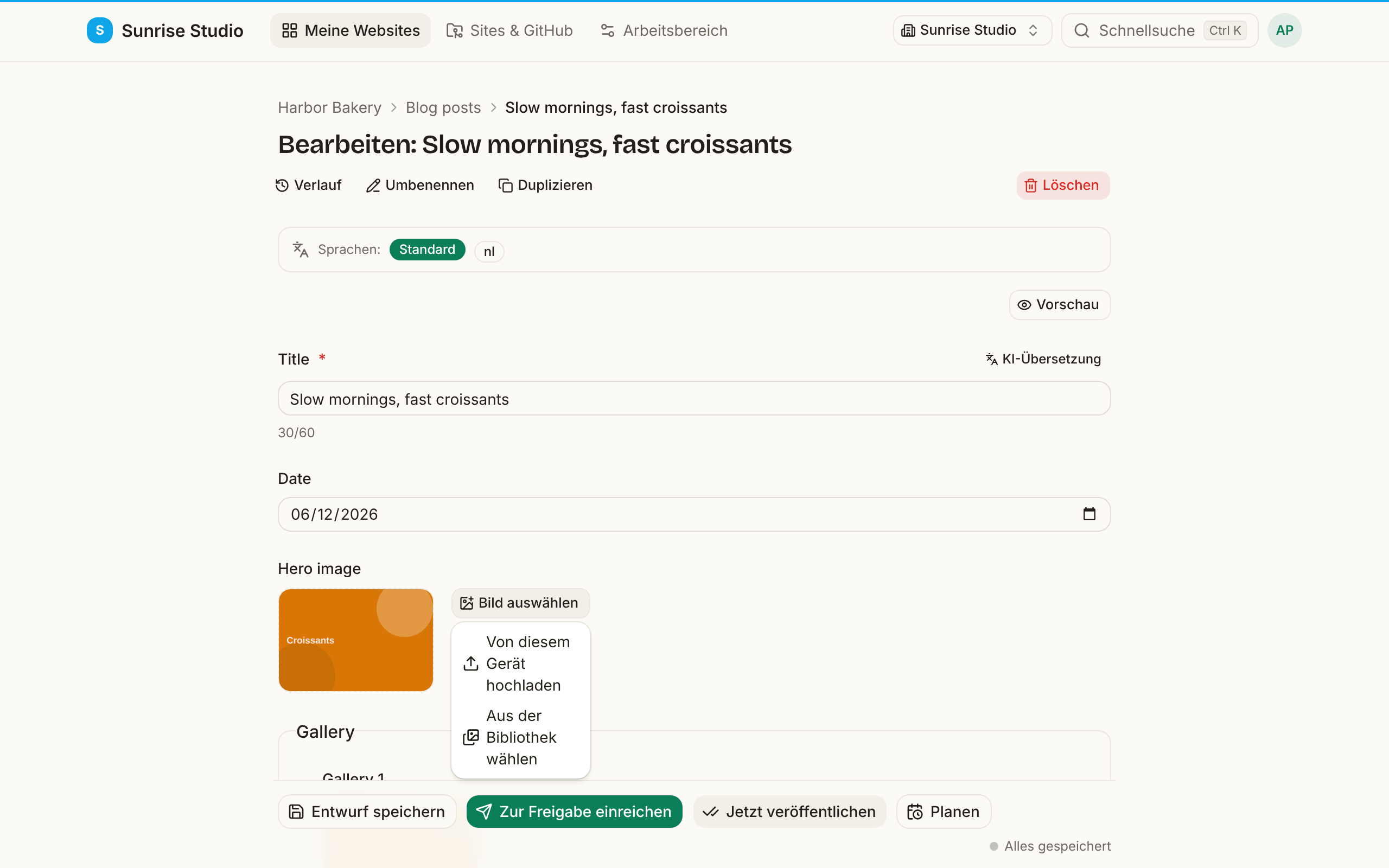Screen dimensions: 1389x868
Task: Click the Croissants hero image thumbnail
Action: coord(355,640)
